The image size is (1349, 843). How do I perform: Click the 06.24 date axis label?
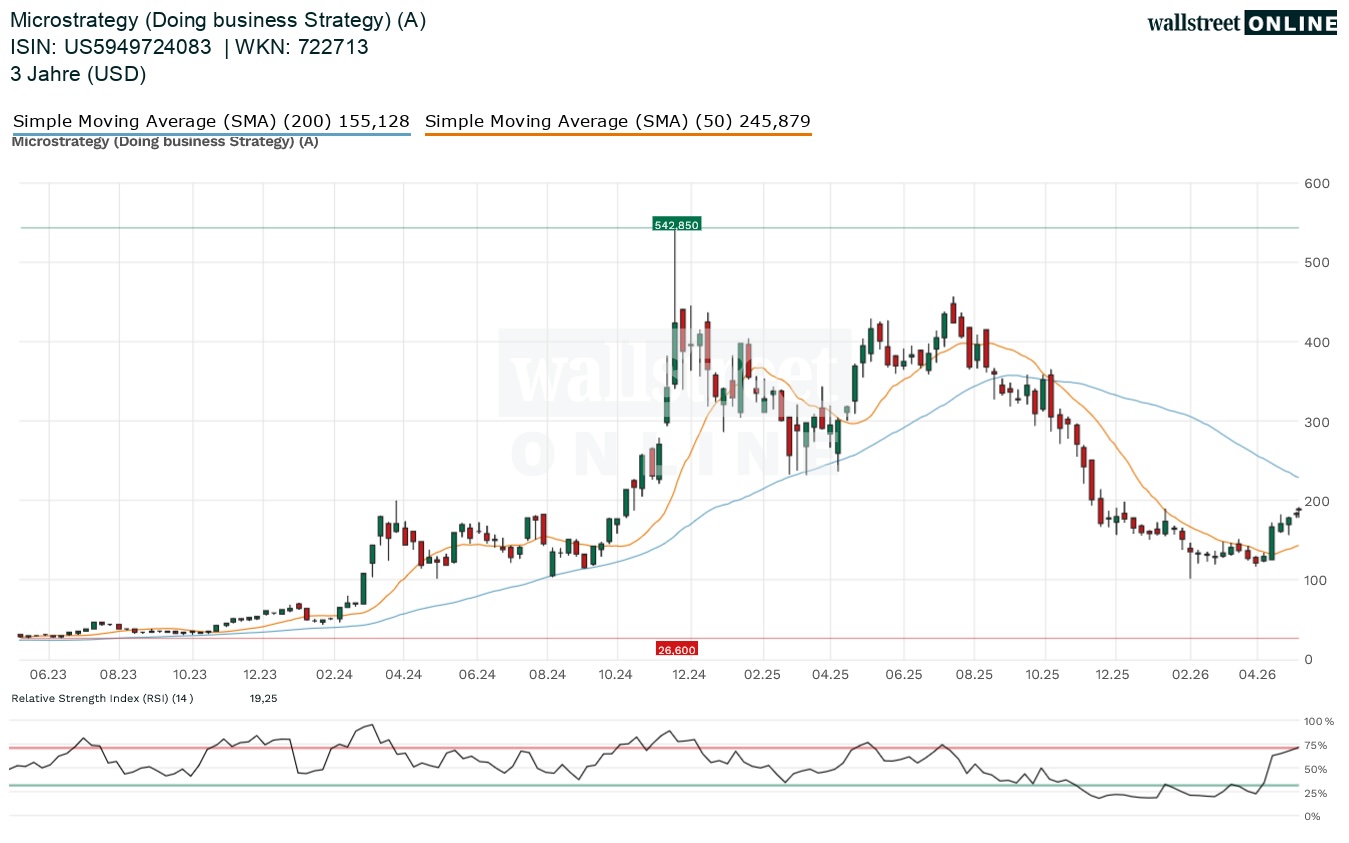(477, 675)
